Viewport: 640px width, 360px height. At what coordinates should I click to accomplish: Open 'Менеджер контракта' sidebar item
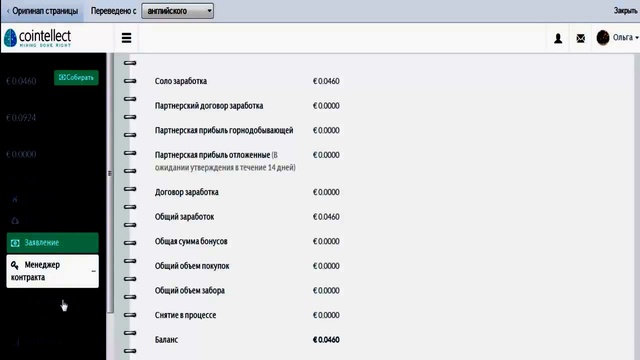point(53,271)
